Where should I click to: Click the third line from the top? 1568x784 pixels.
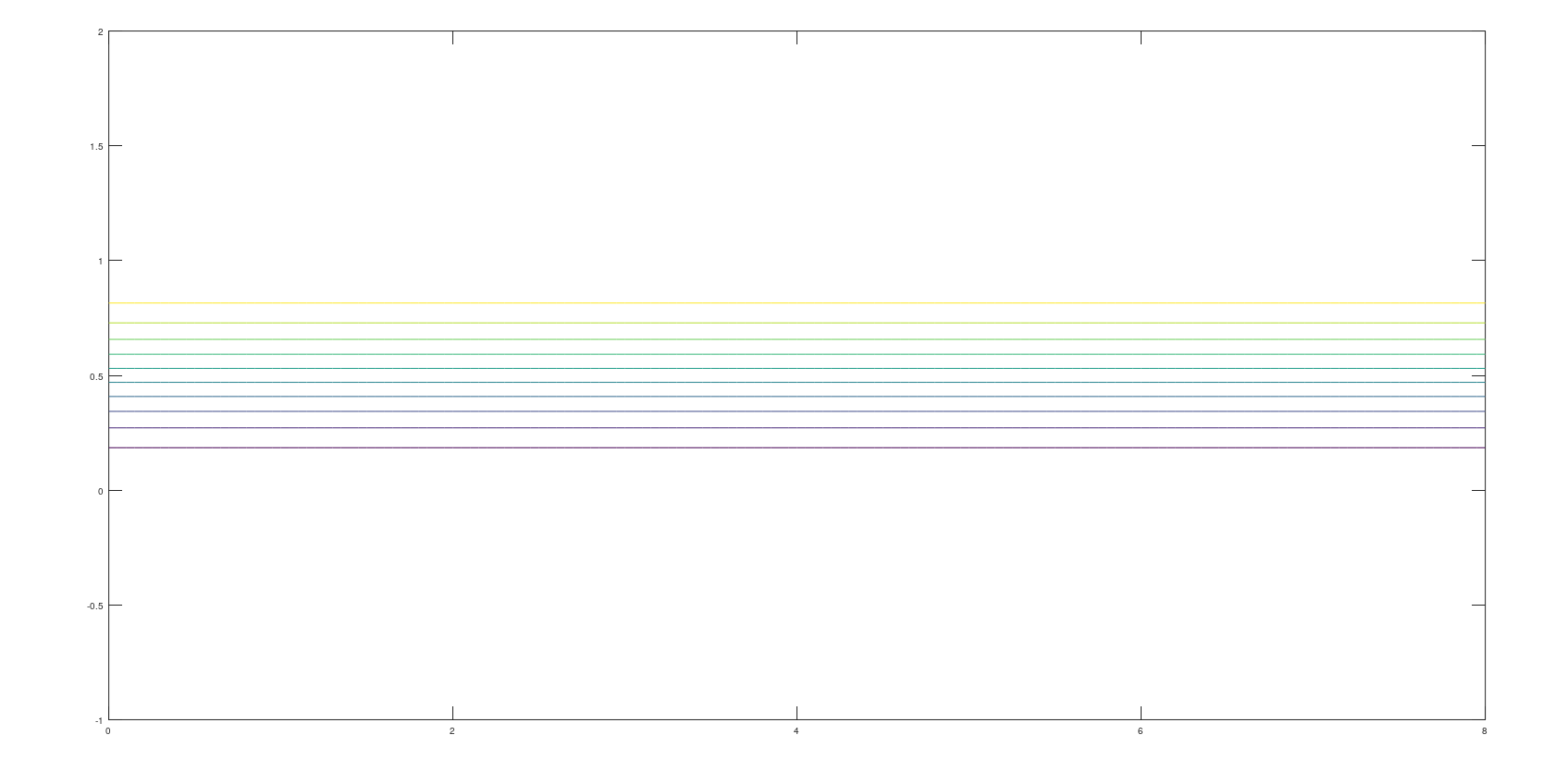[796, 339]
